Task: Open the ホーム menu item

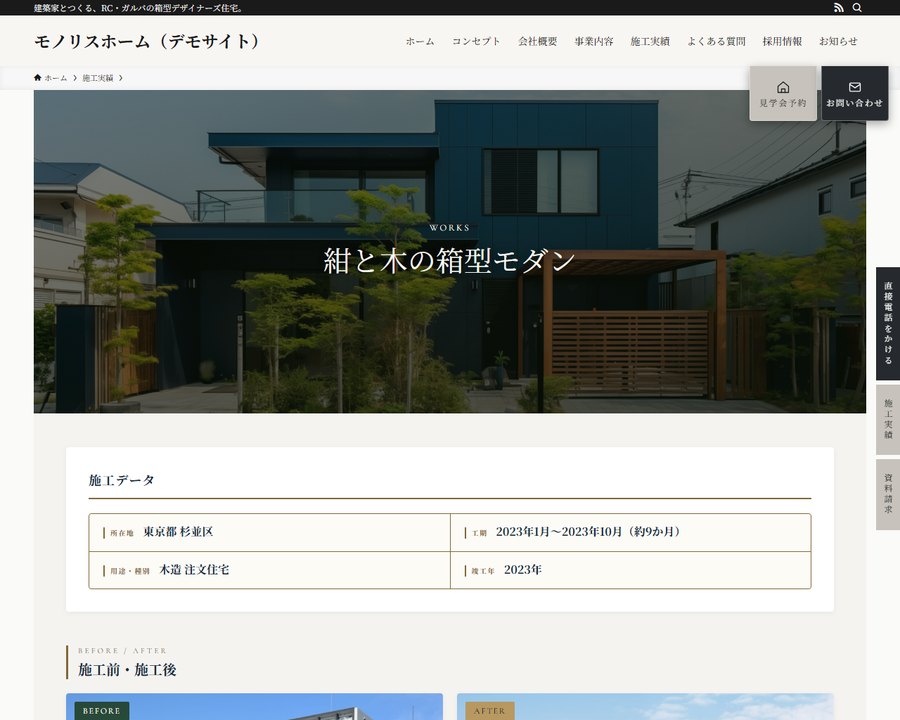Action: (420, 41)
